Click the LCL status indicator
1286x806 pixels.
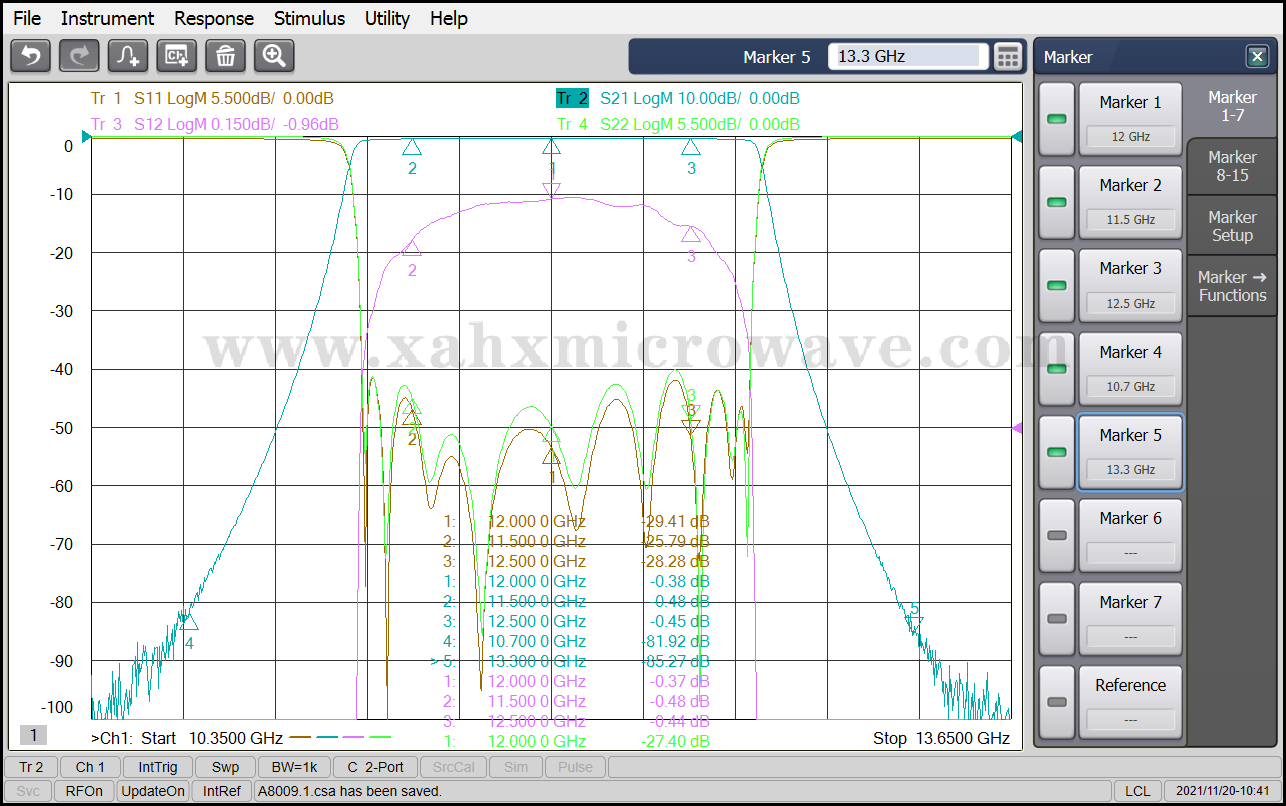[x=1137, y=791]
